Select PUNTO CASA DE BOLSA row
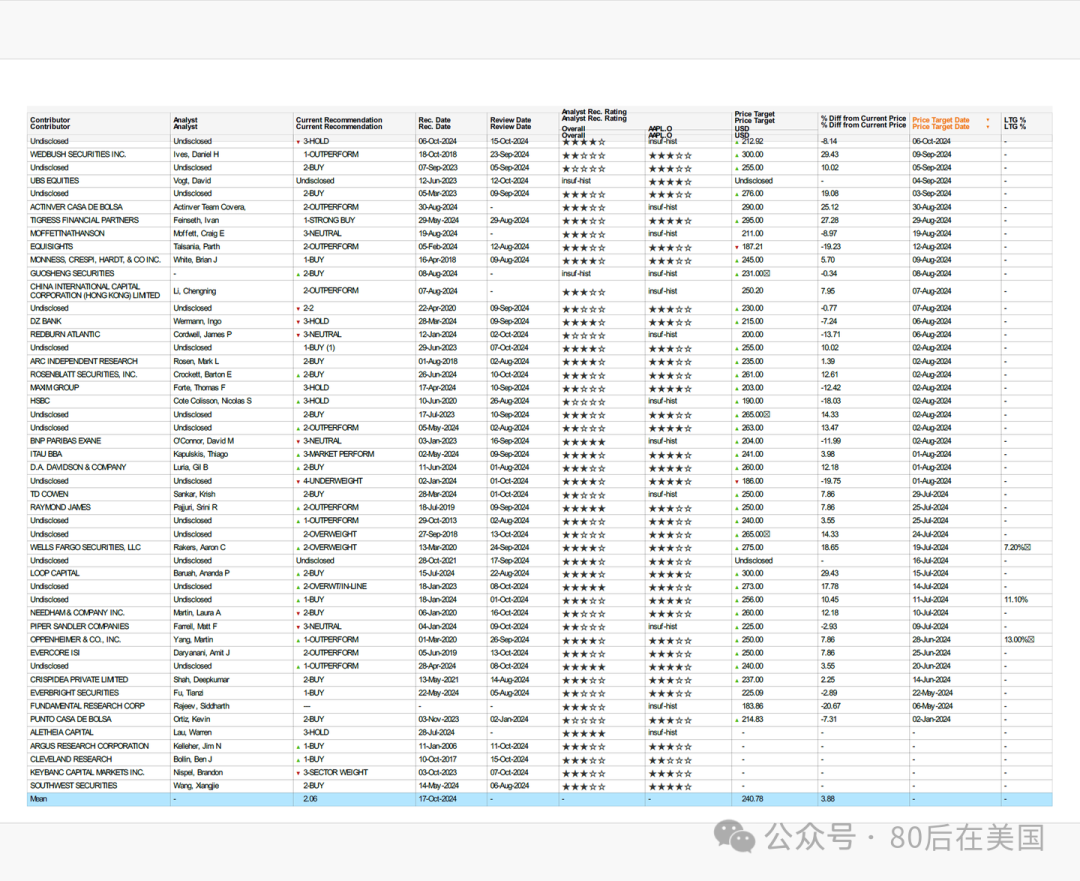The image size is (1080, 881). click(539, 719)
